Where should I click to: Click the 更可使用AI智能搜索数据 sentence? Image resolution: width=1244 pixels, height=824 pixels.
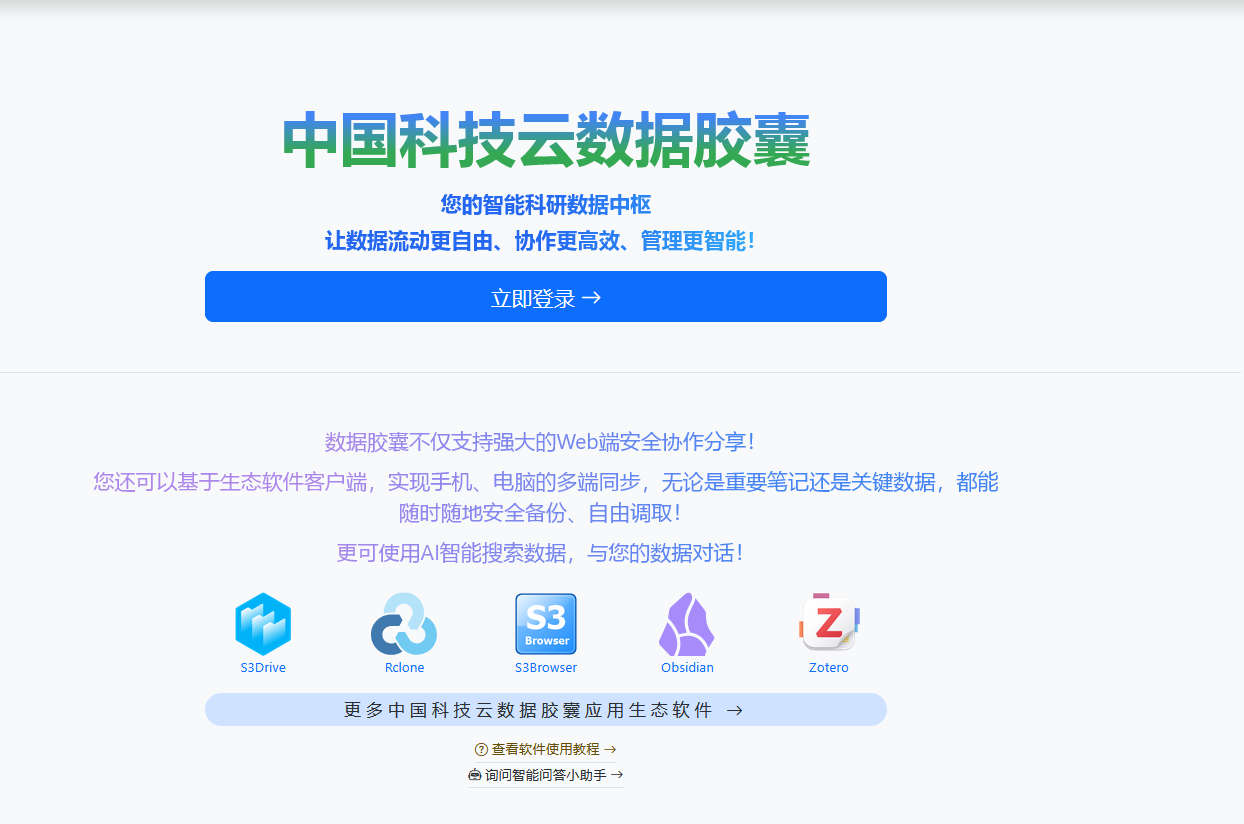point(540,553)
